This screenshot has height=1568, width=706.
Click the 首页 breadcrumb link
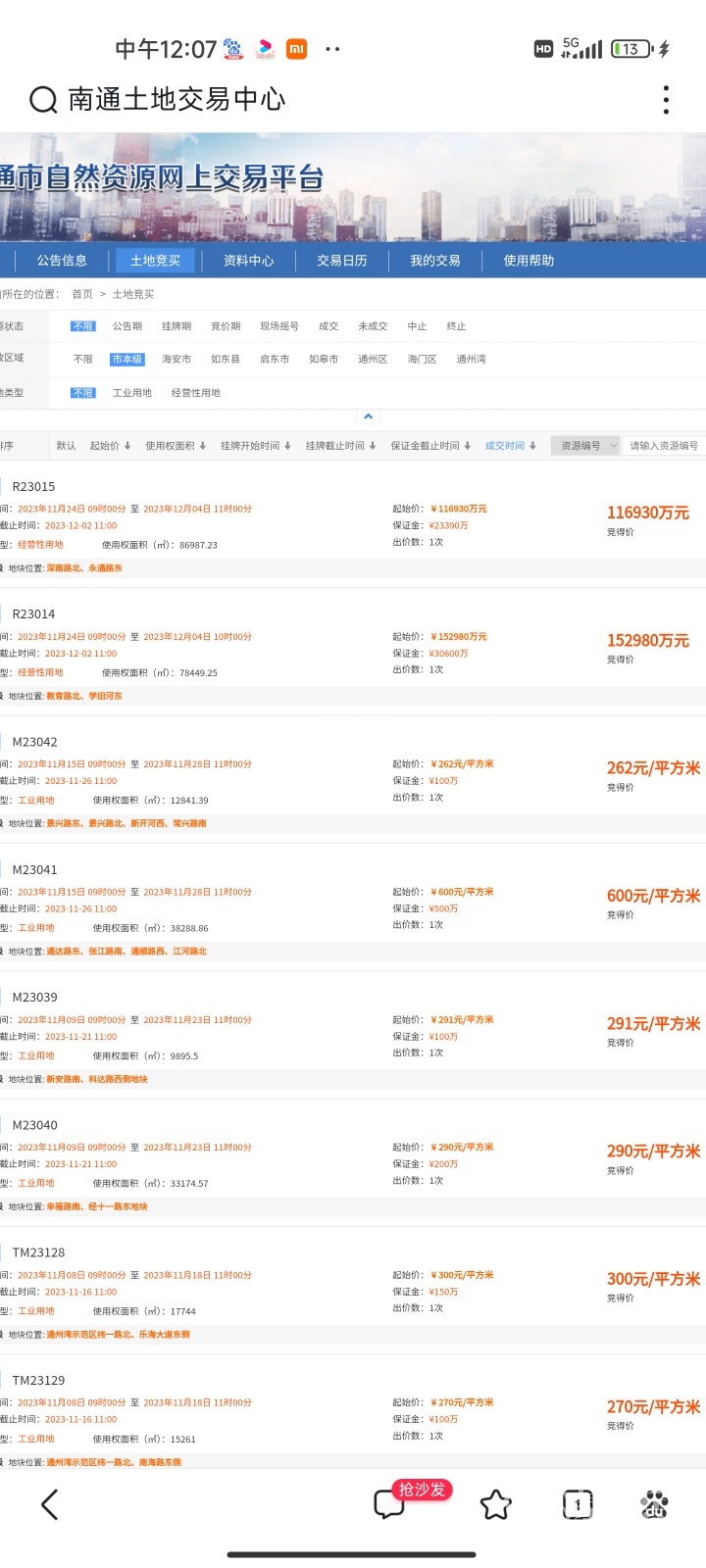(x=82, y=294)
